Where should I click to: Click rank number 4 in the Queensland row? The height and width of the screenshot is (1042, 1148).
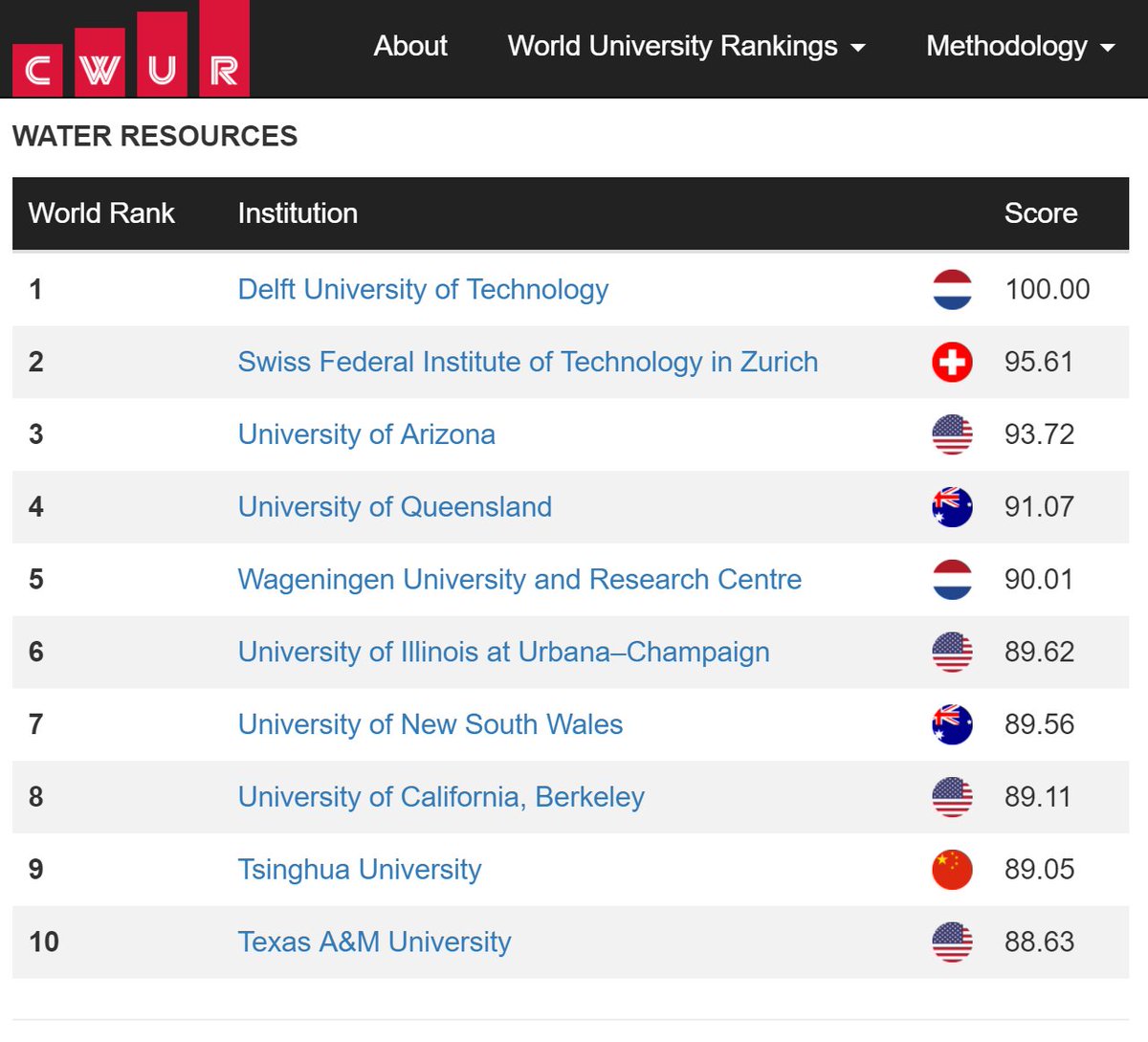36,507
